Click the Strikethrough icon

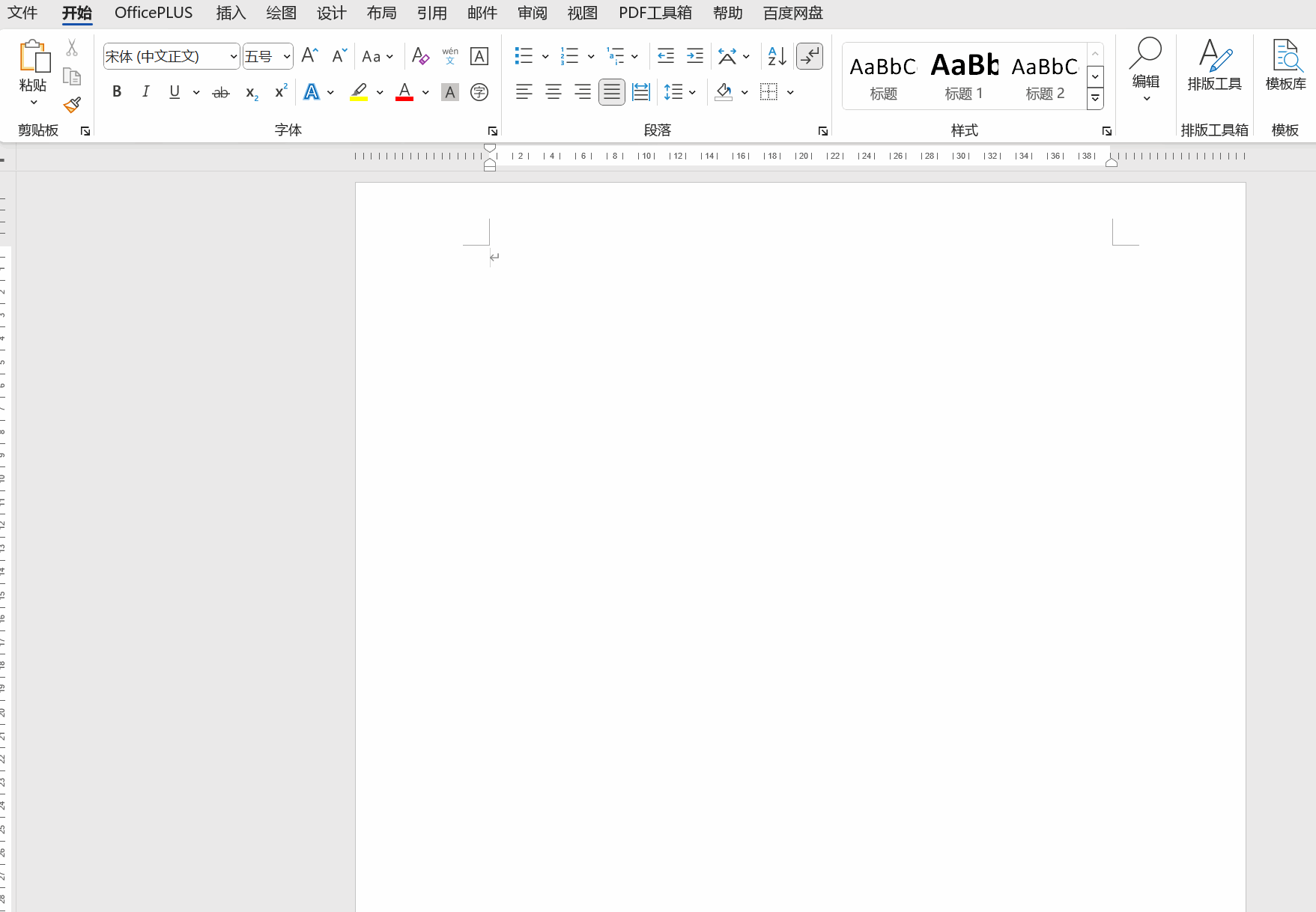pos(220,92)
